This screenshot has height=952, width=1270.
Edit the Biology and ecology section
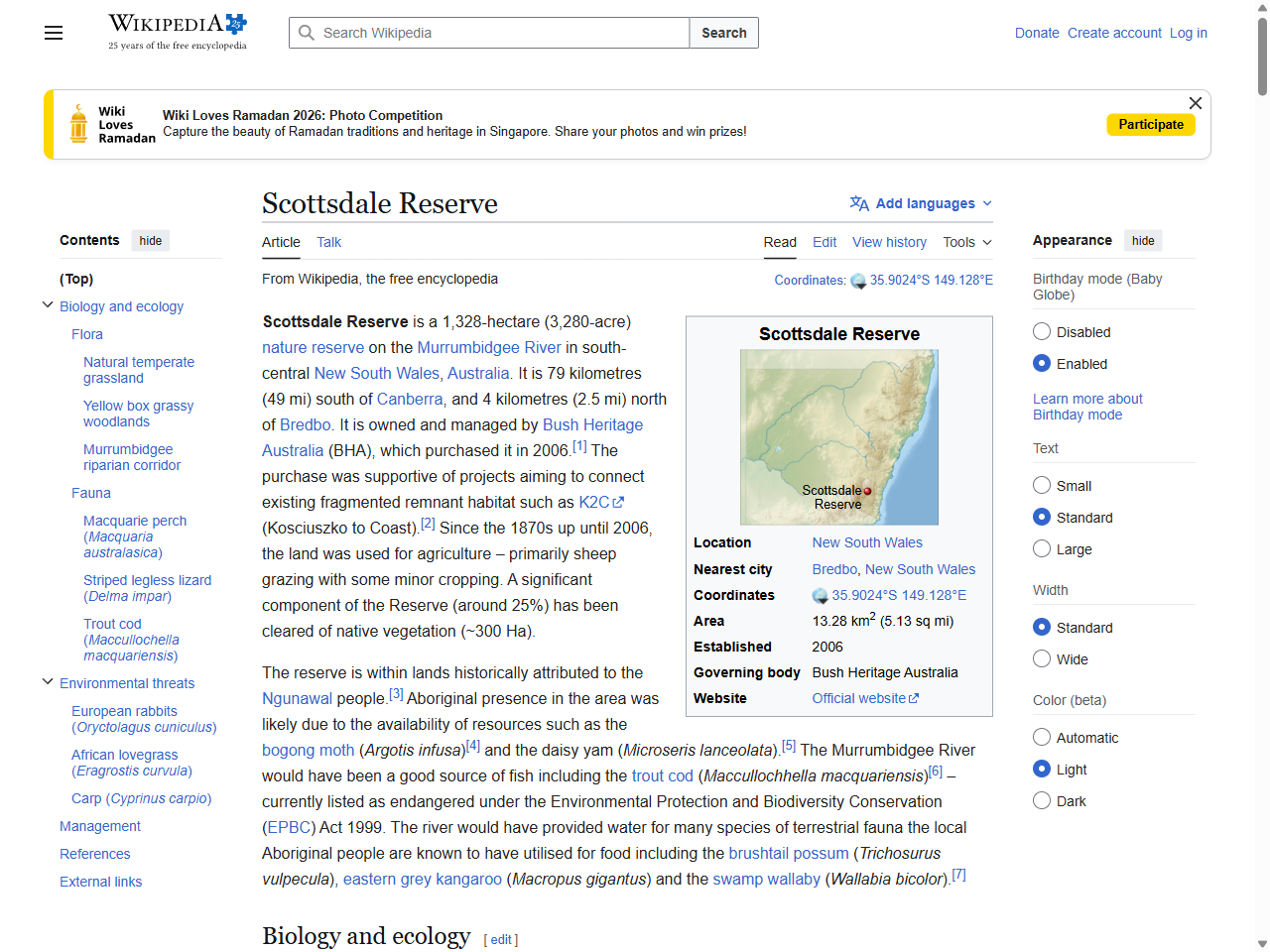click(501, 939)
